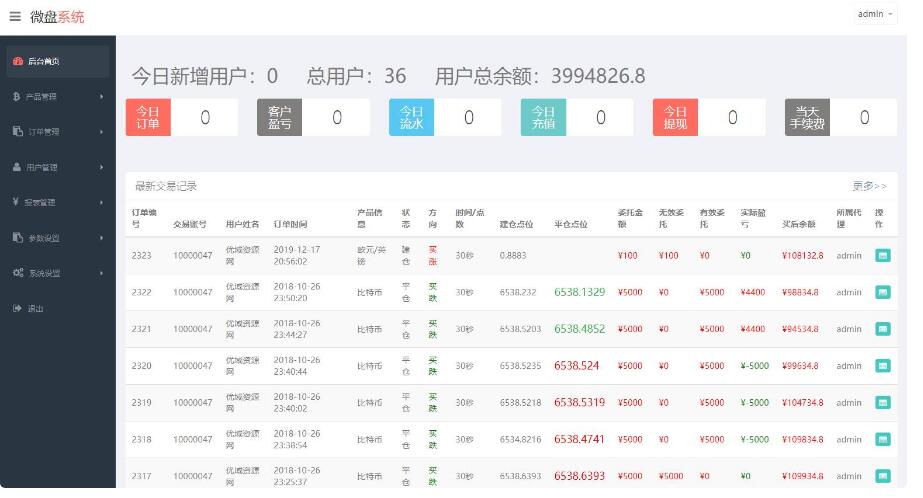The height and width of the screenshot is (498, 923).
Task: Click the 交易账号 column header
Action: tap(190, 224)
